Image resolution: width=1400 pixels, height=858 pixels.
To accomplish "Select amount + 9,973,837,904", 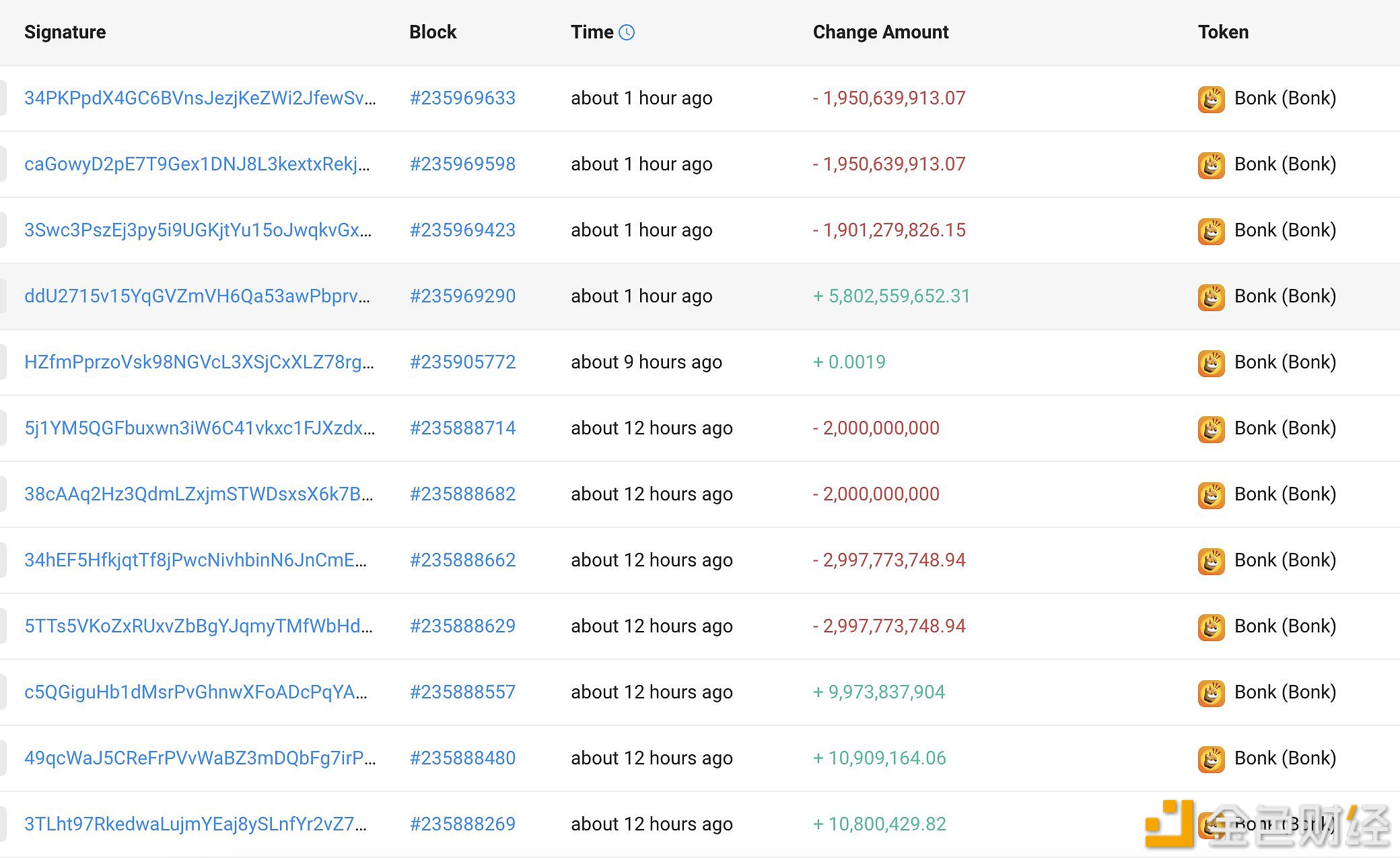I will click(x=879, y=692).
